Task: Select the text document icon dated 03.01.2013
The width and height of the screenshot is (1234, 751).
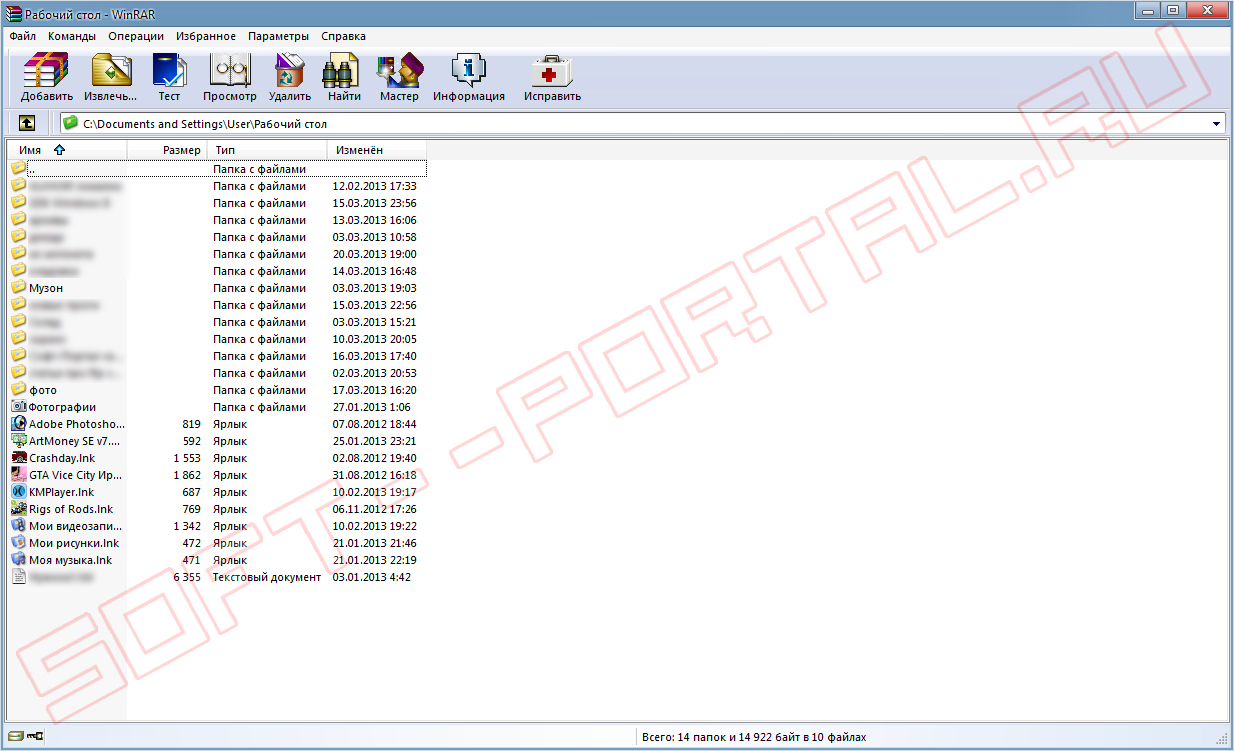Action: [18, 577]
